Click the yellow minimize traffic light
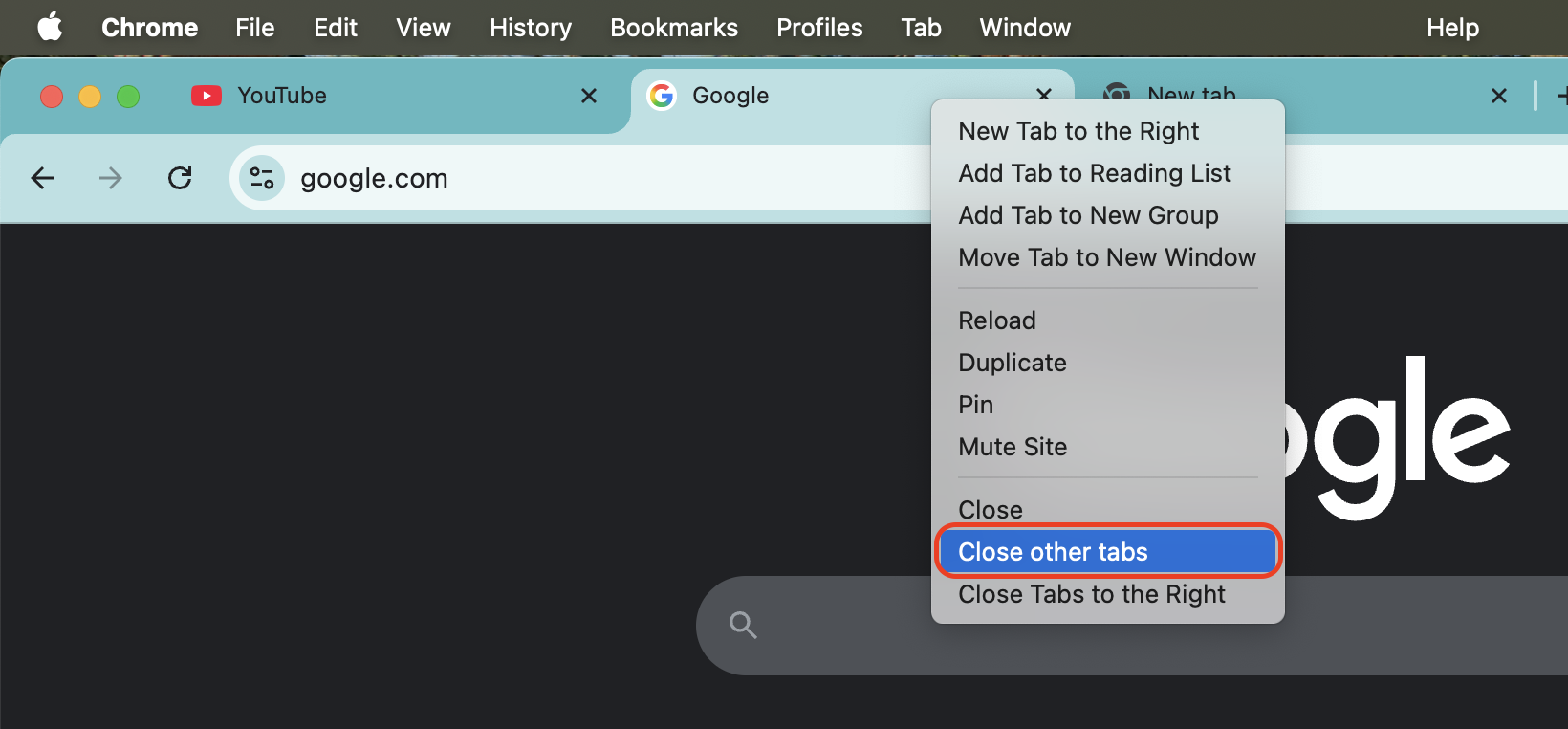This screenshot has width=1568, height=729. (x=89, y=97)
